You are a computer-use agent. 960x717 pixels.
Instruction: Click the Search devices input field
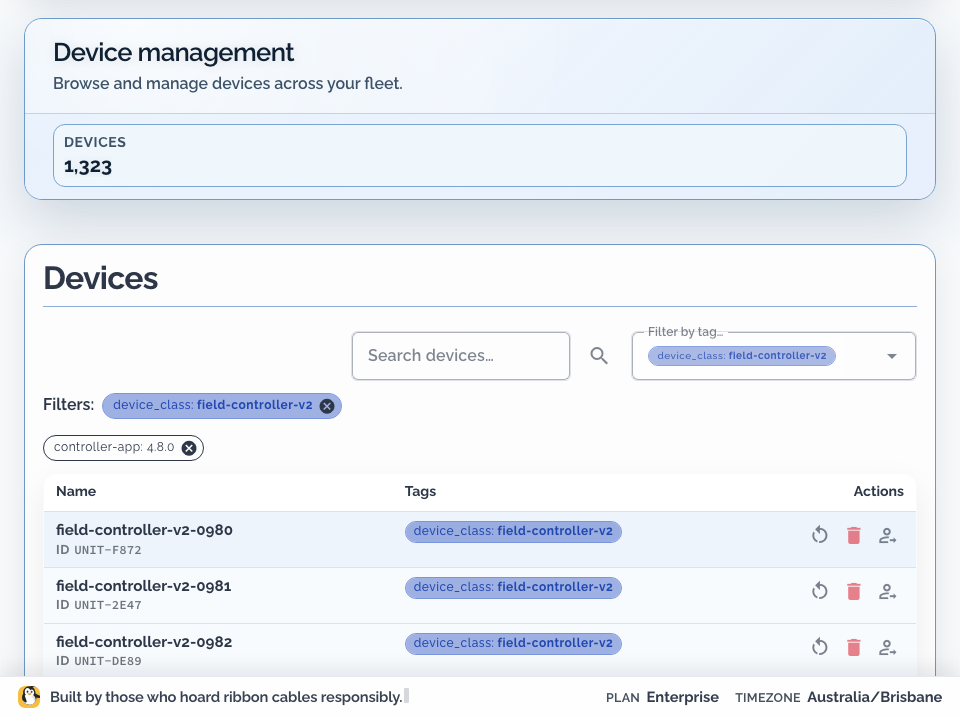click(x=461, y=356)
